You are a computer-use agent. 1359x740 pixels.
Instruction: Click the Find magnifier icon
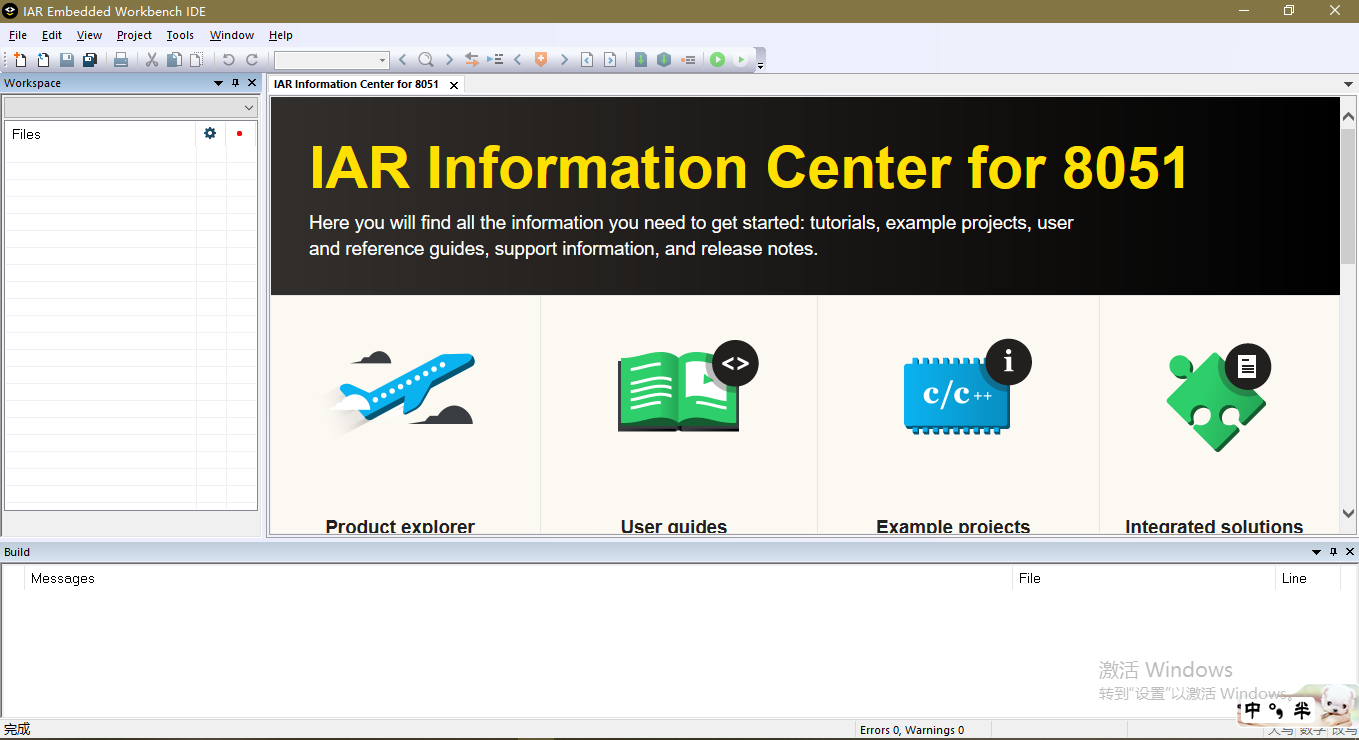pyautogui.click(x=426, y=60)
